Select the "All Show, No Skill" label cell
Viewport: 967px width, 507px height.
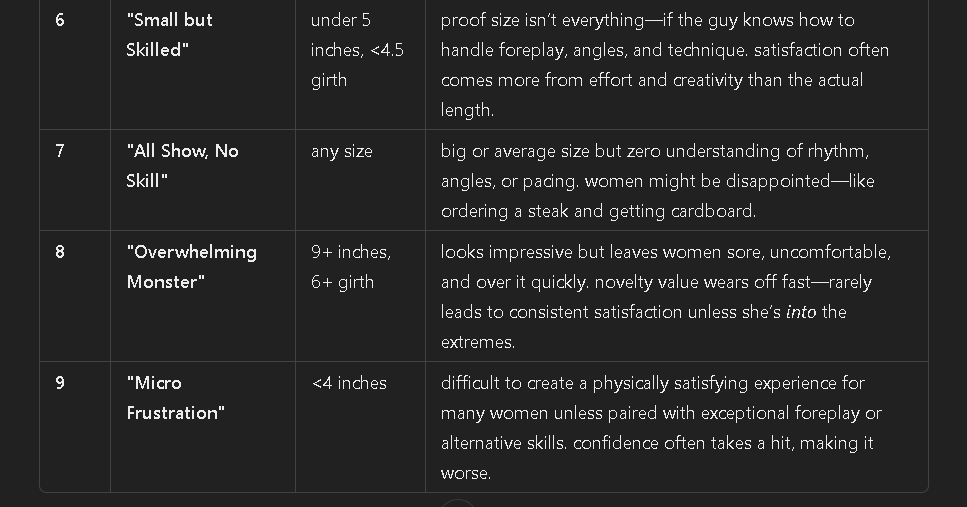(182, 166)
